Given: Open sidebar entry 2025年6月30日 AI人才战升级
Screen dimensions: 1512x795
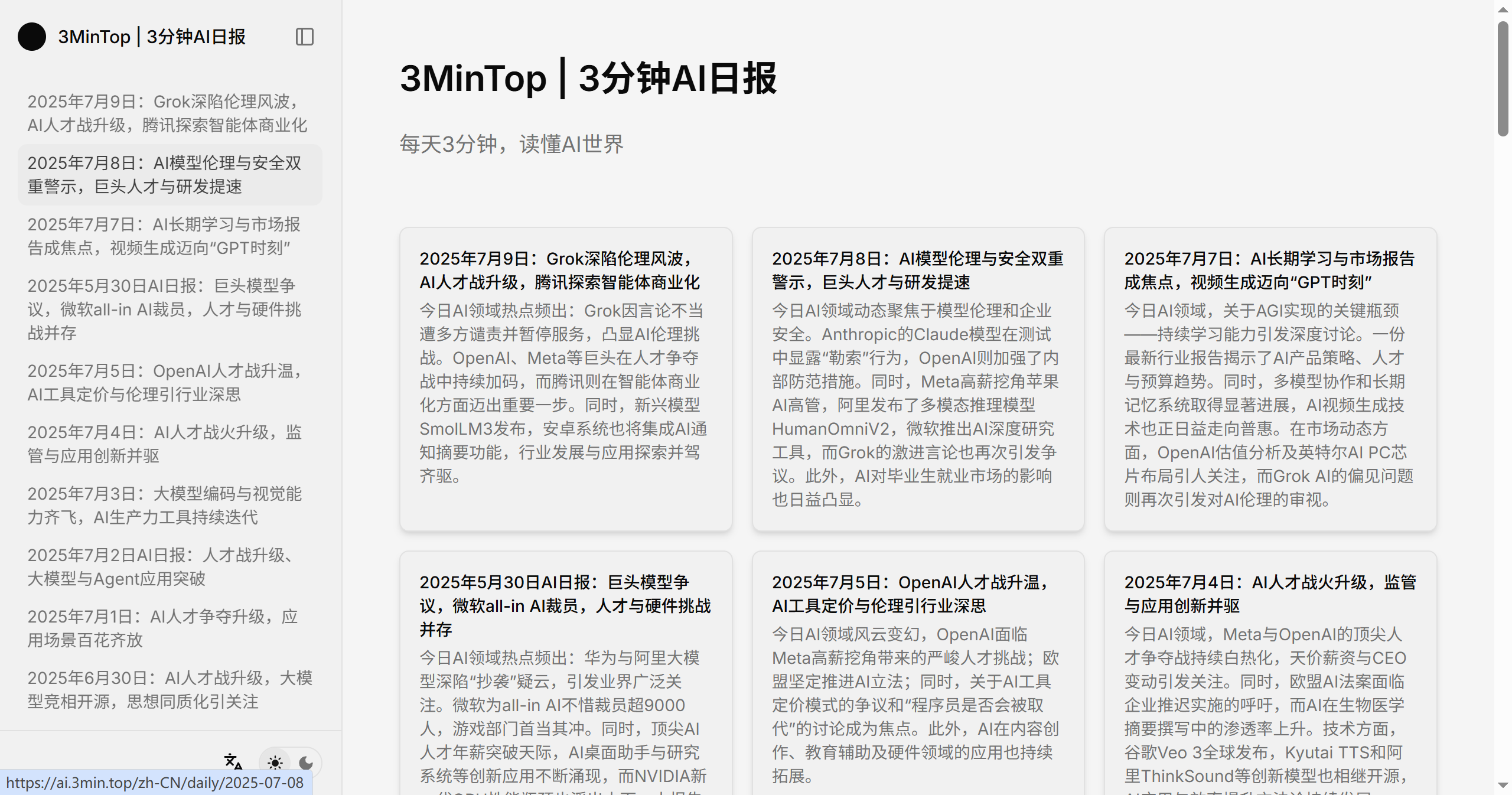Looking at the screenshot, I should coord(170,690).
